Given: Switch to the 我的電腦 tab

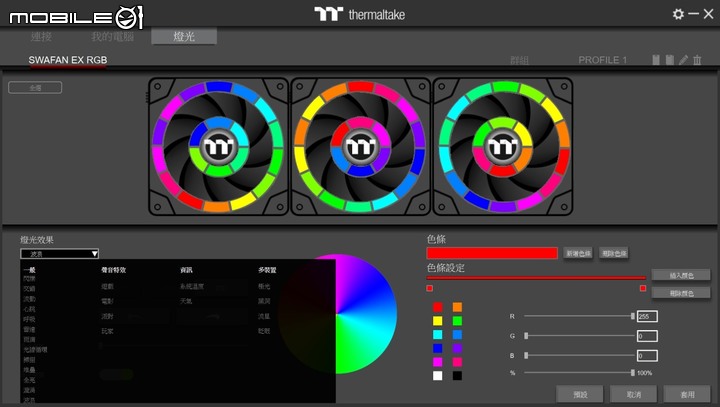Looking at the screenshot, I should (112, 36).
